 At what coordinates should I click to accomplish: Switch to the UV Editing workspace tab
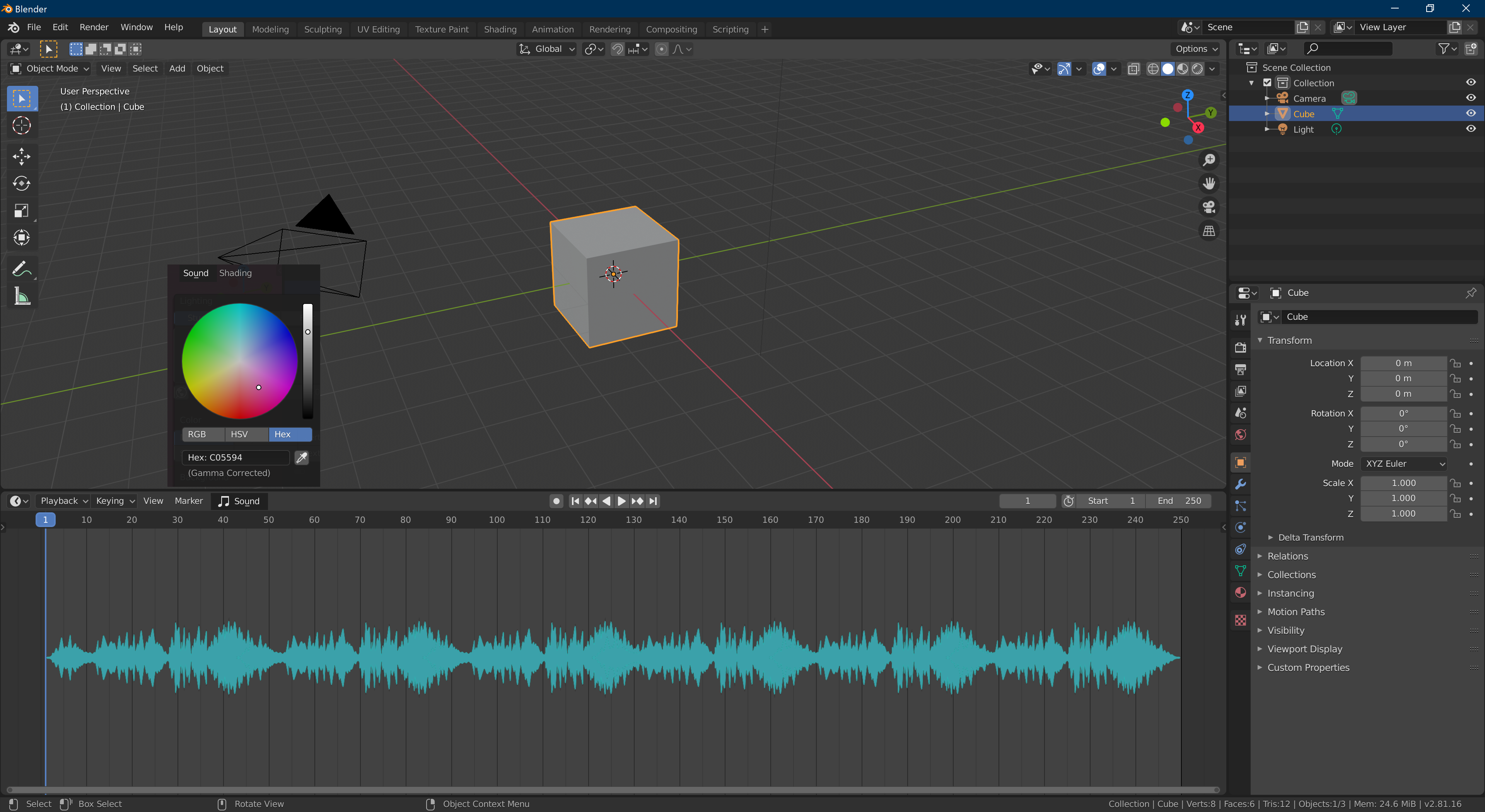pyautogui.click(x=378, y=29)
